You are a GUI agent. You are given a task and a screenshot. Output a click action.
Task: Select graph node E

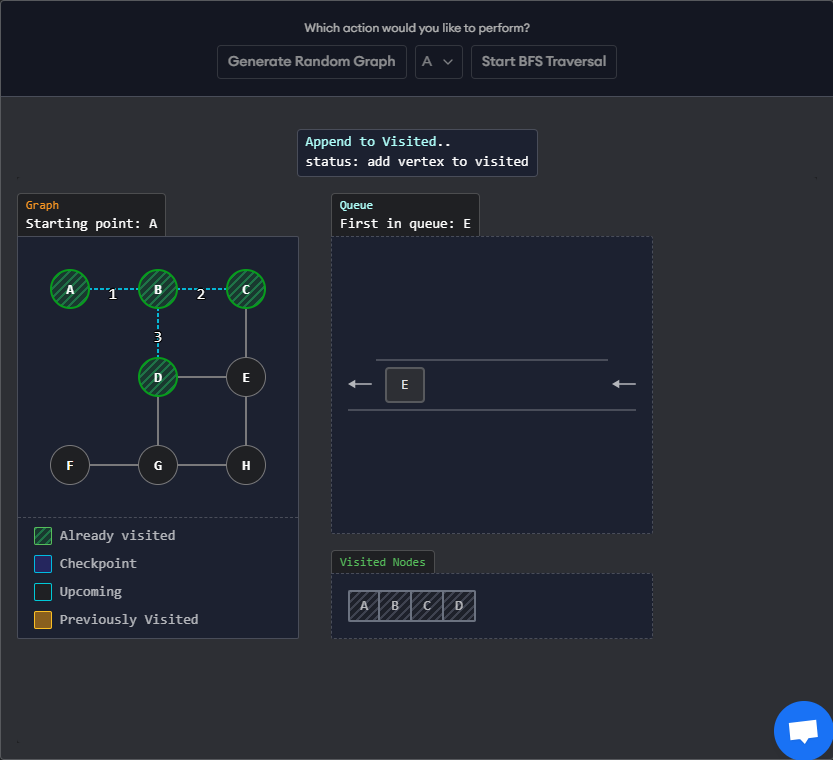coord(246,378)
